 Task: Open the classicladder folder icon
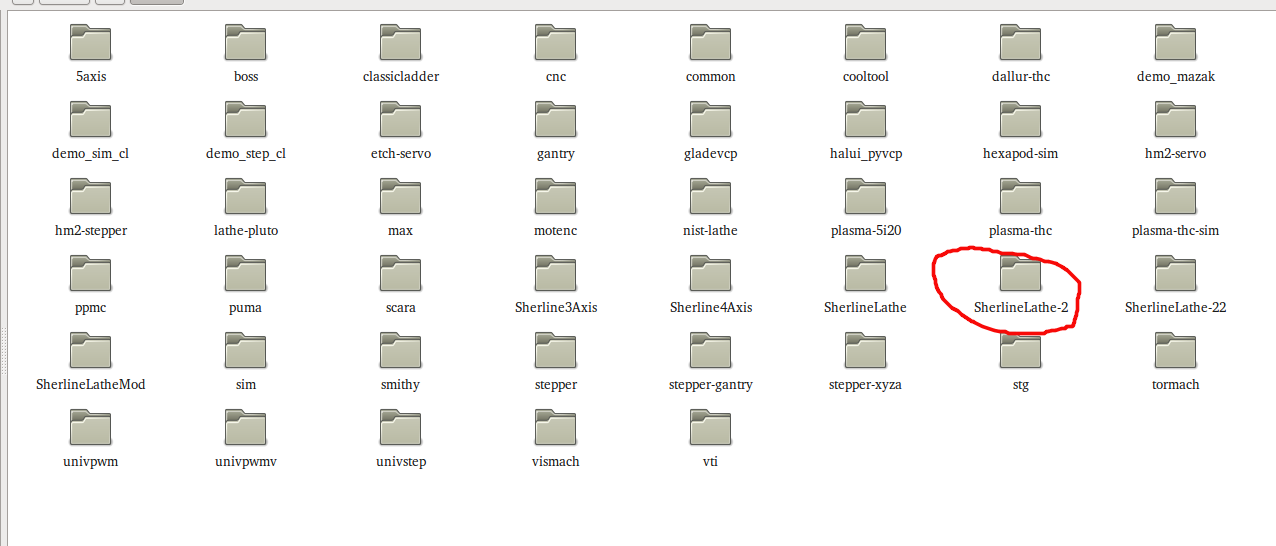pos(400,42)
